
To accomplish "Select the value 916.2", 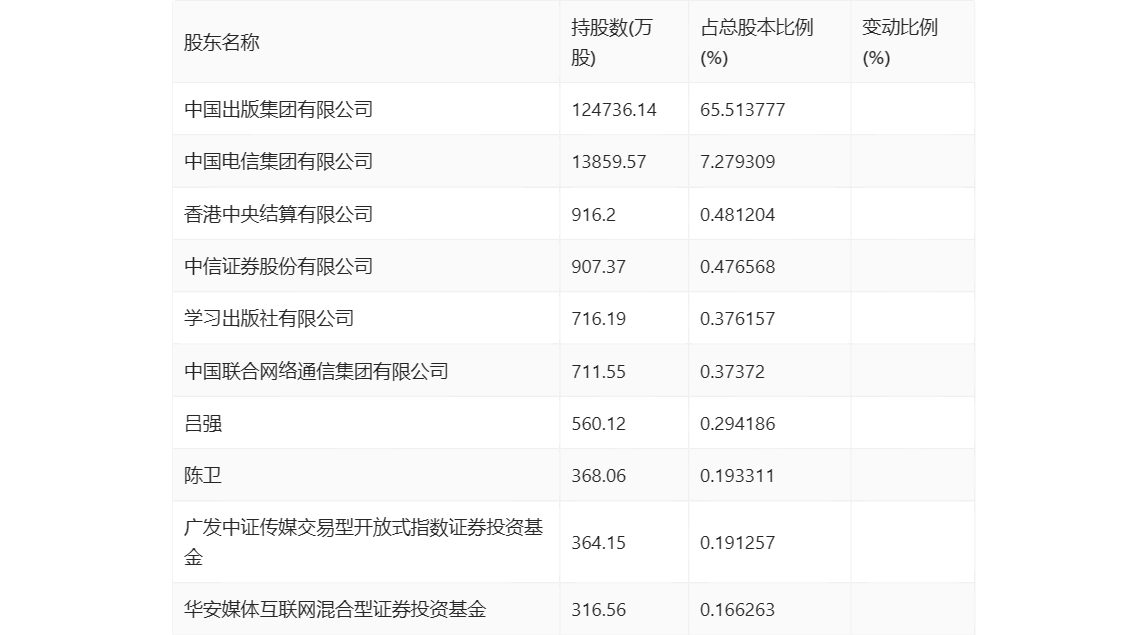I will 593,215.
